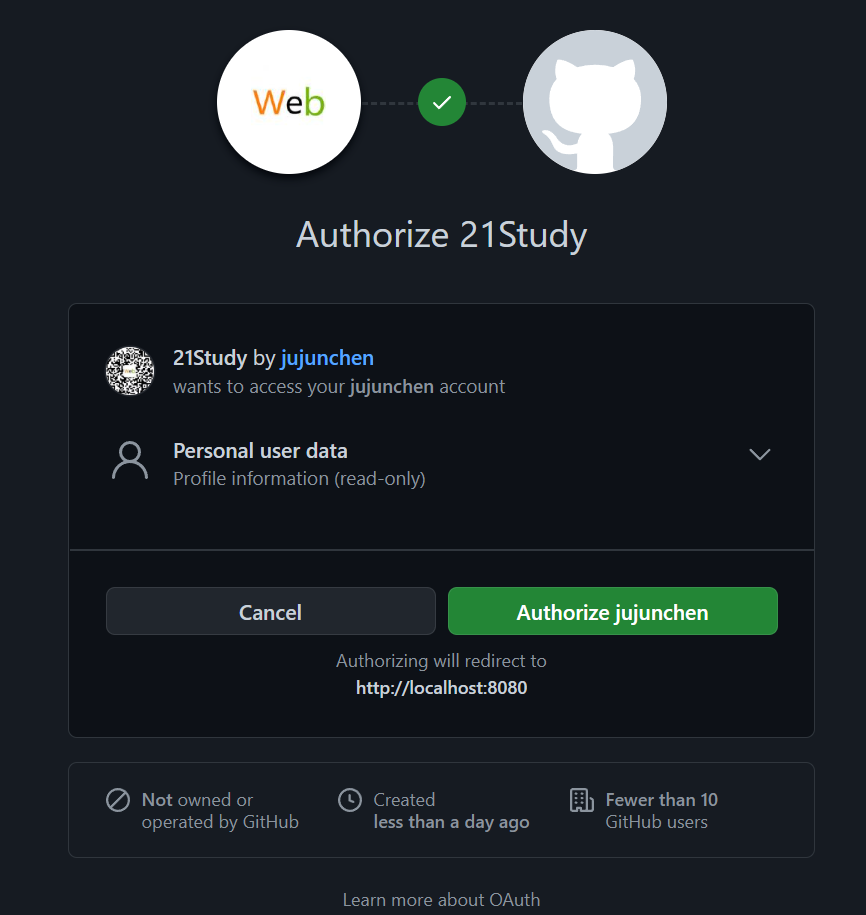The width and height of the screenshot is (866, 915).
Task: Click the Personal user data heading
Action: [x=260, y=451]
